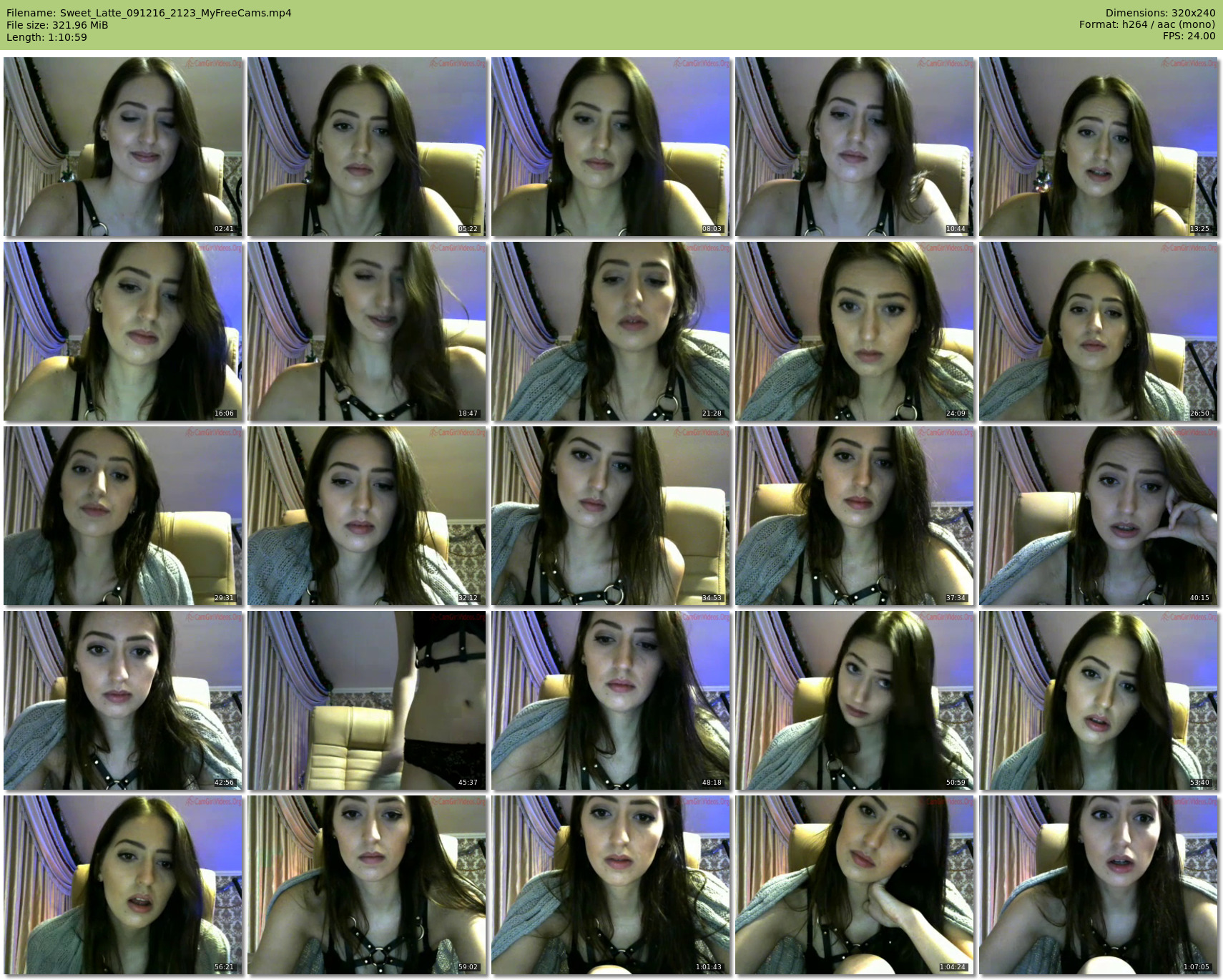
Task: Click the Filename line in the header
Action: tap(149, 13)
